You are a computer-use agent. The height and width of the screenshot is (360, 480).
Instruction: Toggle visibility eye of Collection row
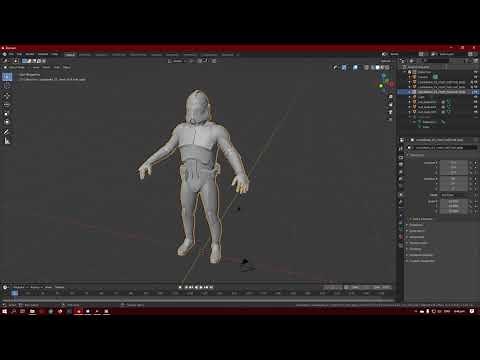coord(476,72)
